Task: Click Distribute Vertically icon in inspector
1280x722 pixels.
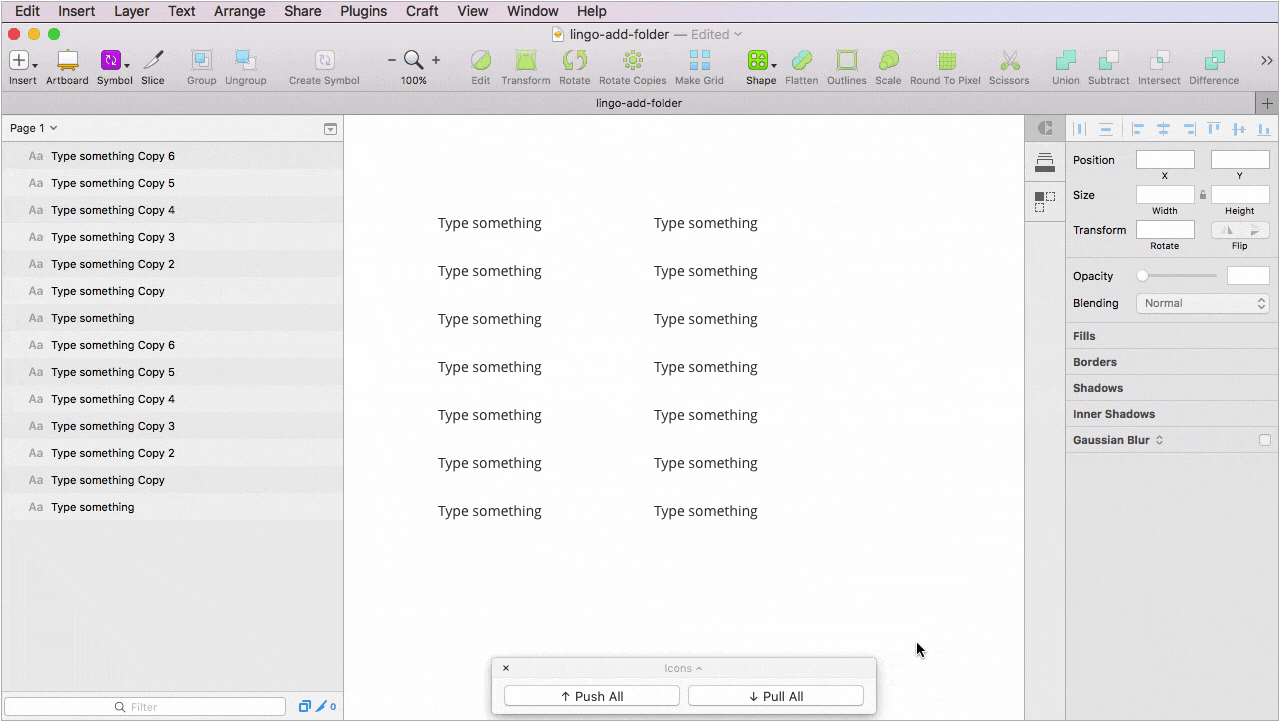Action: click(1106, 129)
